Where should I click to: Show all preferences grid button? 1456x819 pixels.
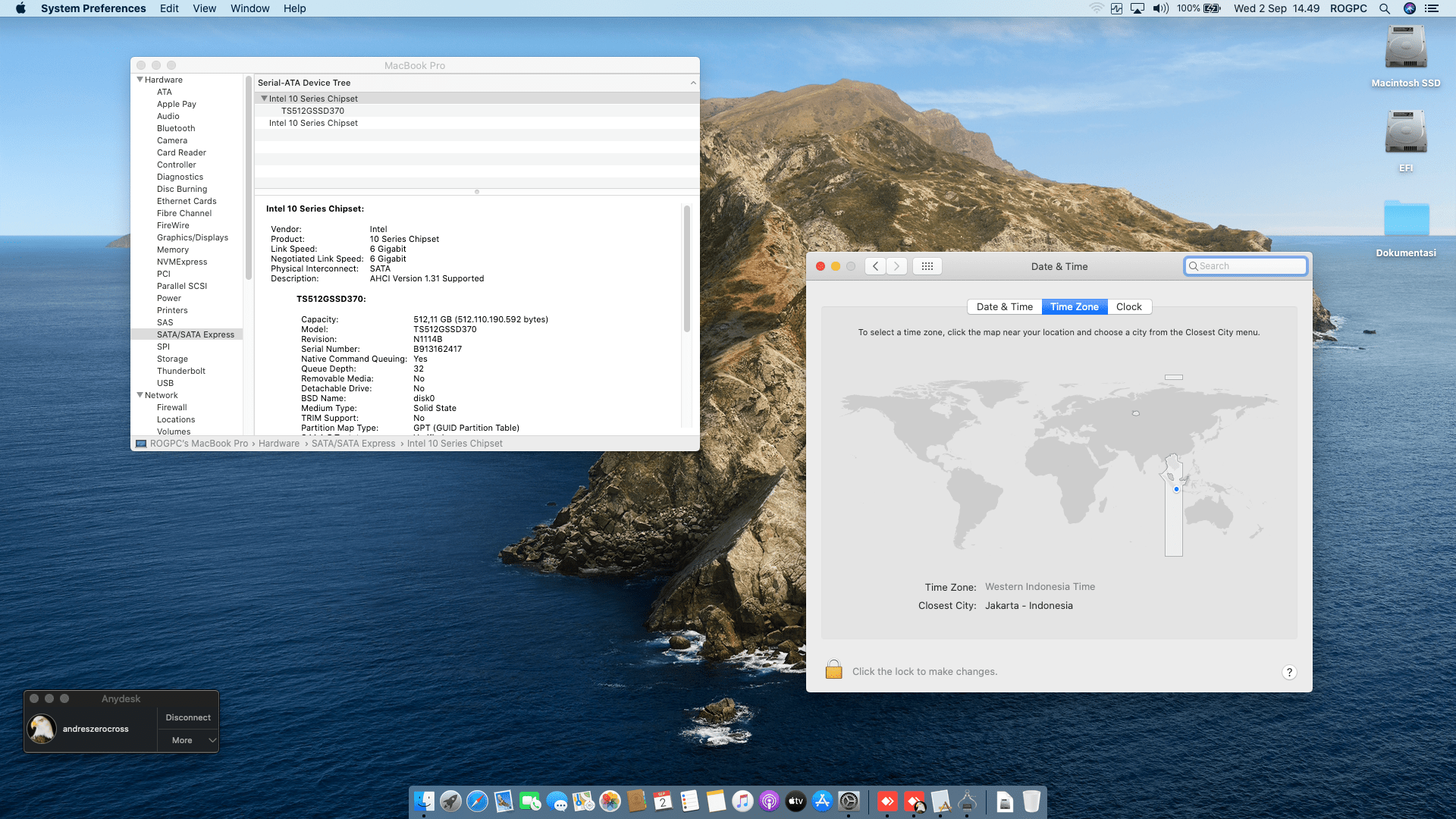pos(927,266)
